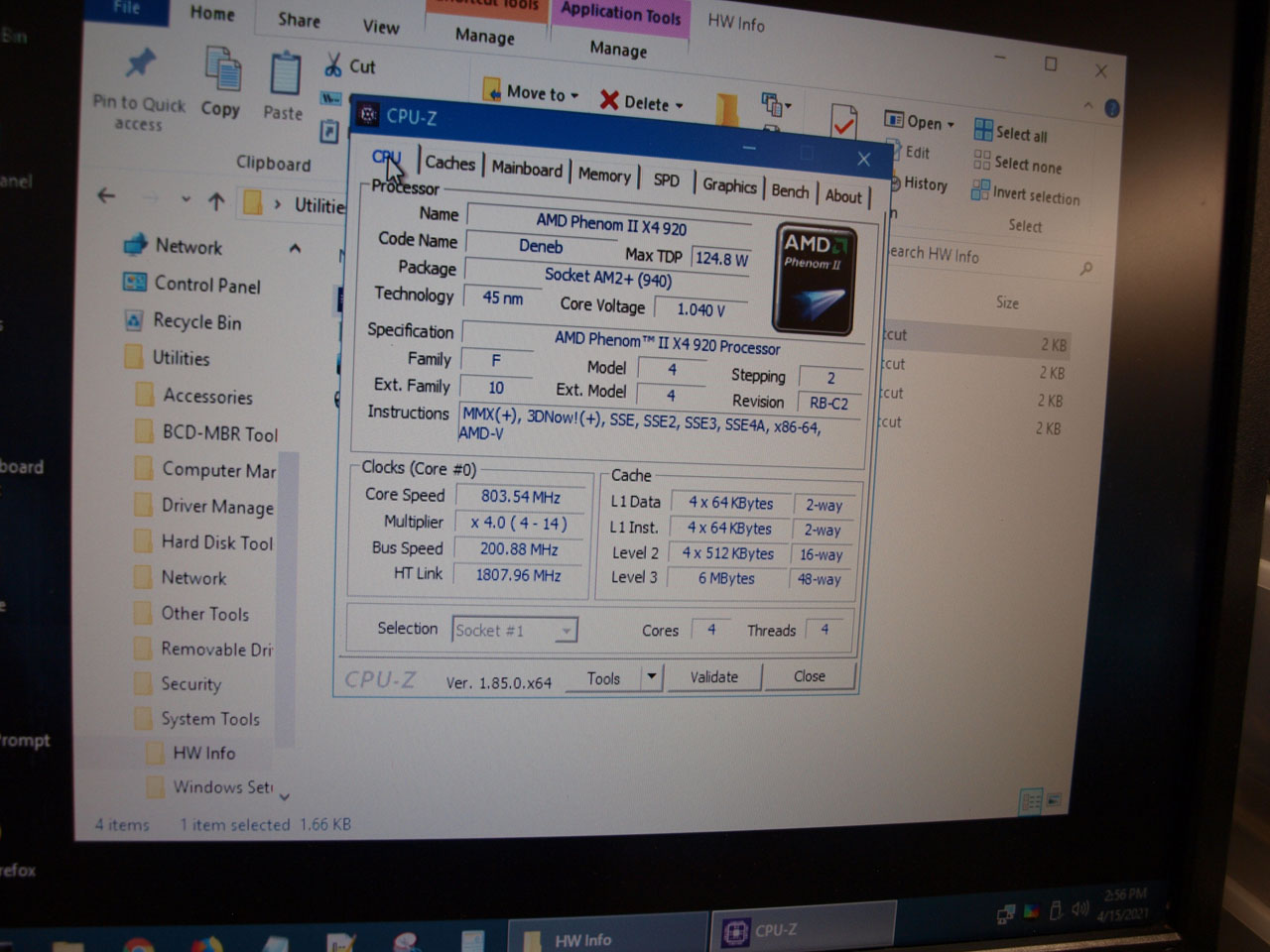The image size is (1270, 952).
Task: Switch to the Caches tab
Action: (449, 164)
